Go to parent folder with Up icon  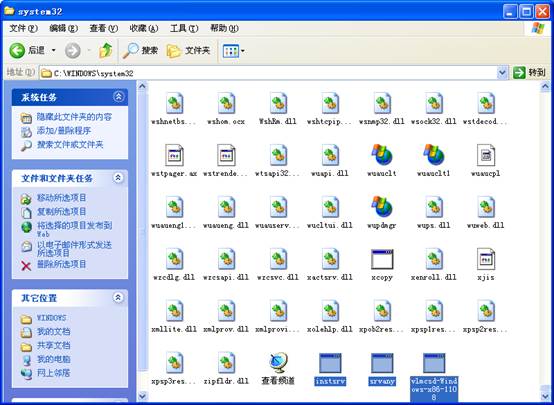[105, 51]
